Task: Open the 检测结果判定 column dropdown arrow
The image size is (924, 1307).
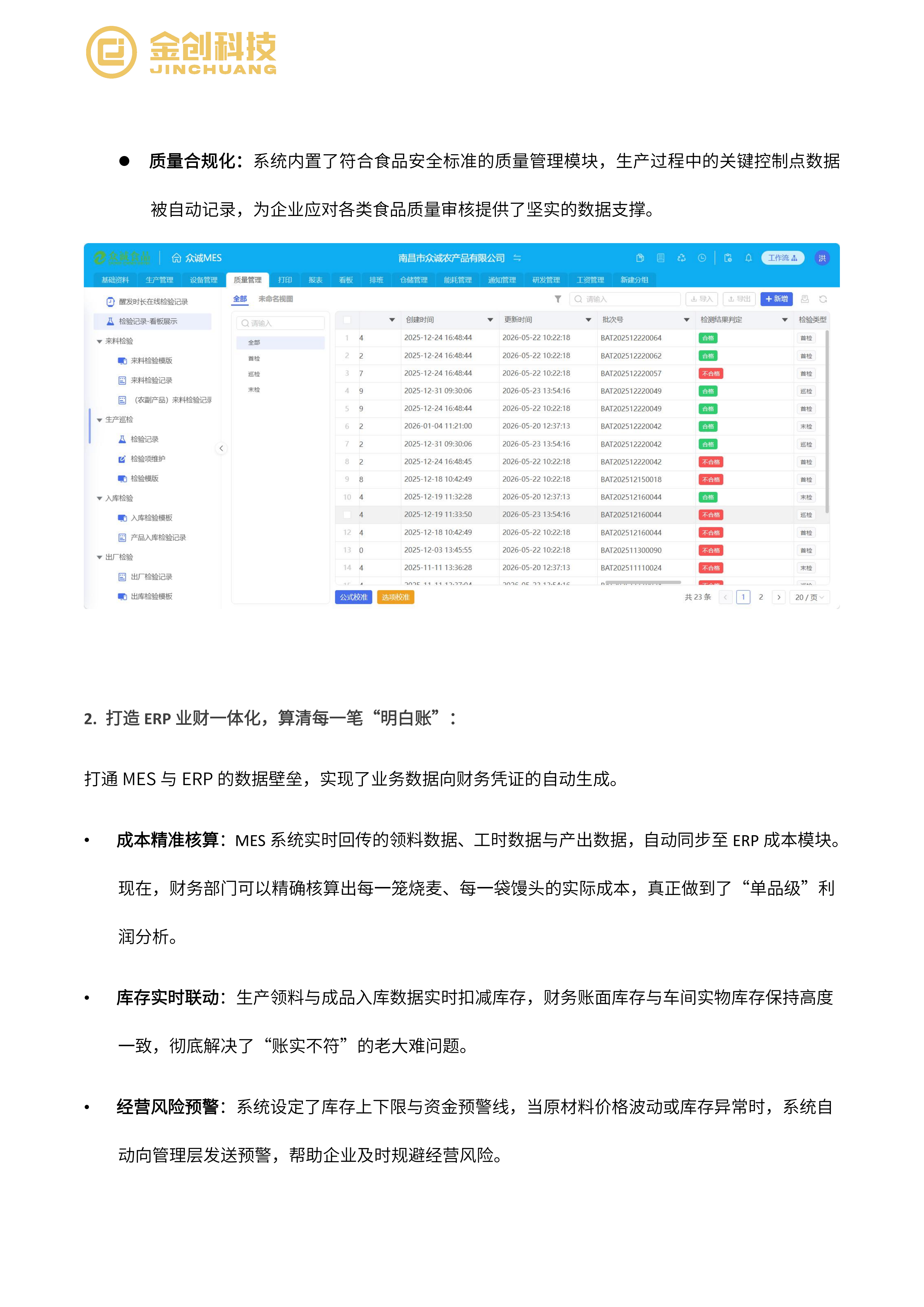Action: click(785, 320)
